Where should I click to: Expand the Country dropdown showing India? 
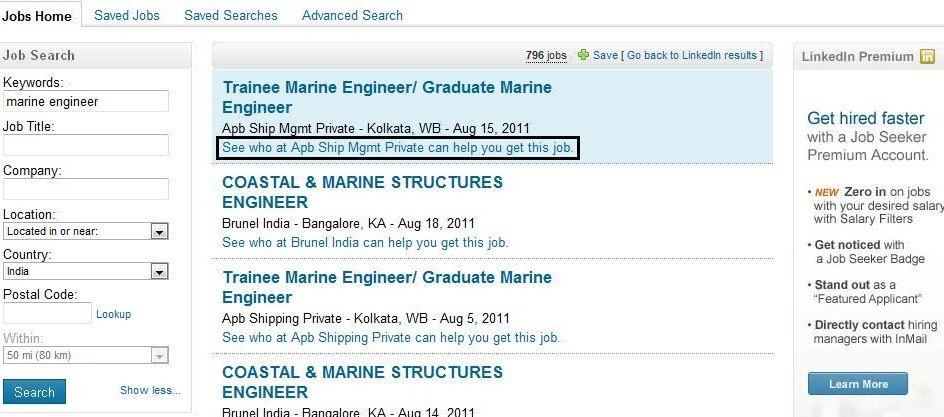coord(158,271)
